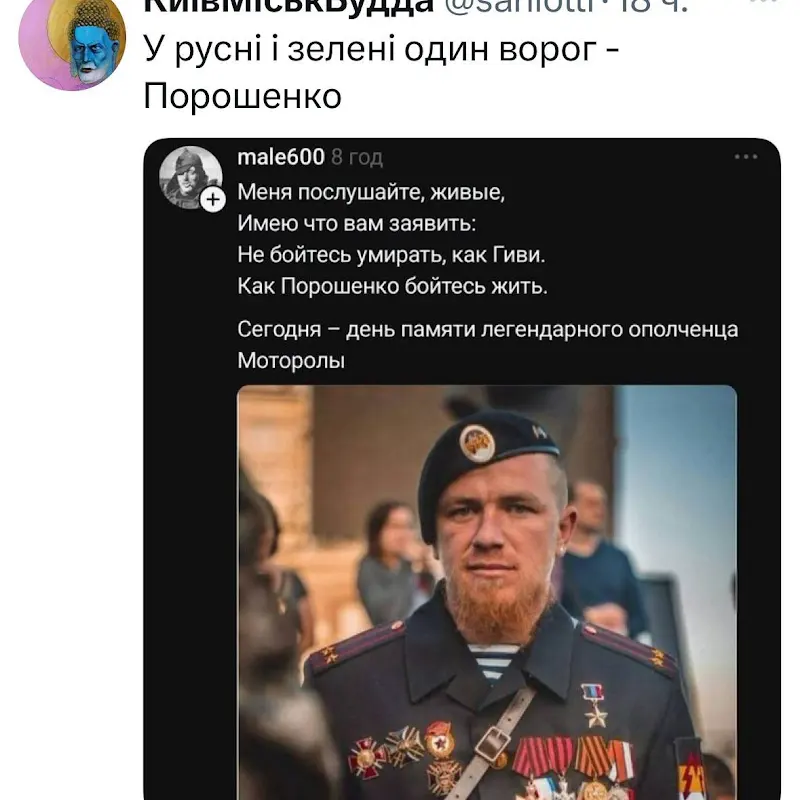Click the line "Имею что вам заявить:"

(357, 224)
